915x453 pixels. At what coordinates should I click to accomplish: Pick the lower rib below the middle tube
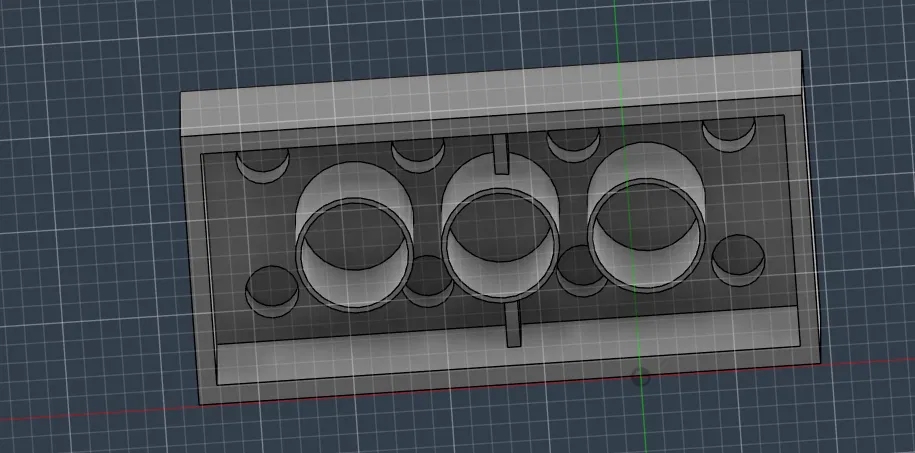coord(512,325)
